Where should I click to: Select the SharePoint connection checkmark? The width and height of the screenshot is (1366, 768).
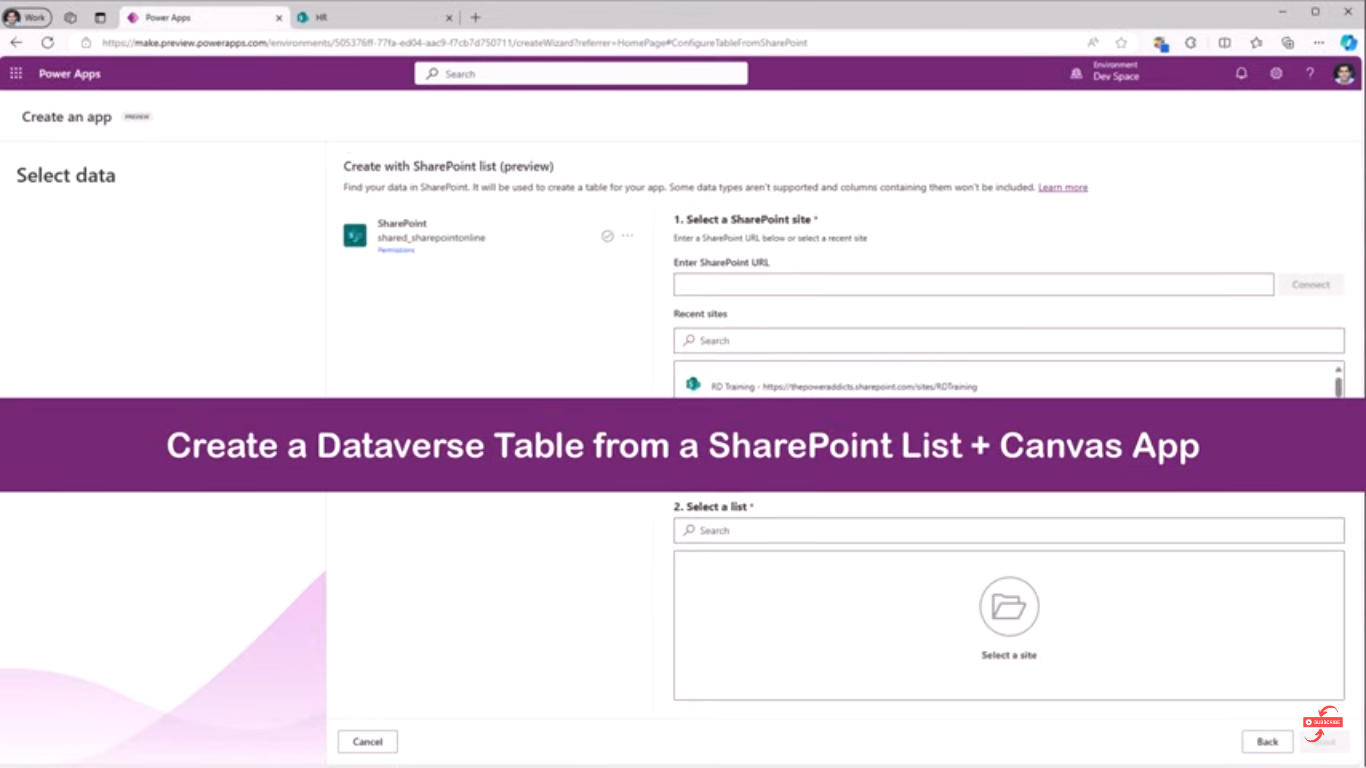607,236
